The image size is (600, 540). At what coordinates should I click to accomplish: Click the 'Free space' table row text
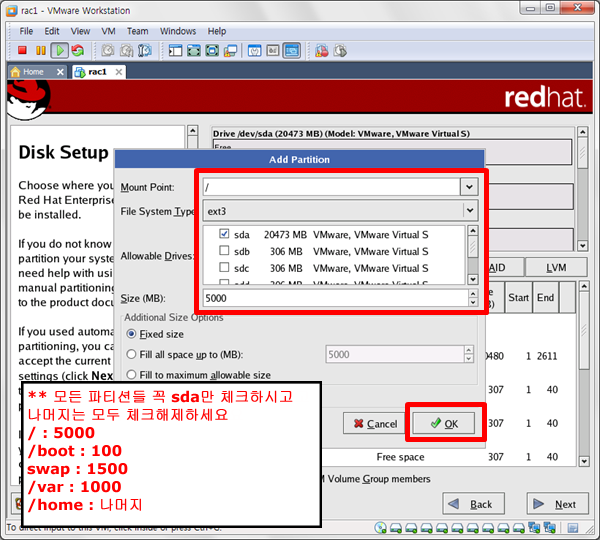point(400,457)
